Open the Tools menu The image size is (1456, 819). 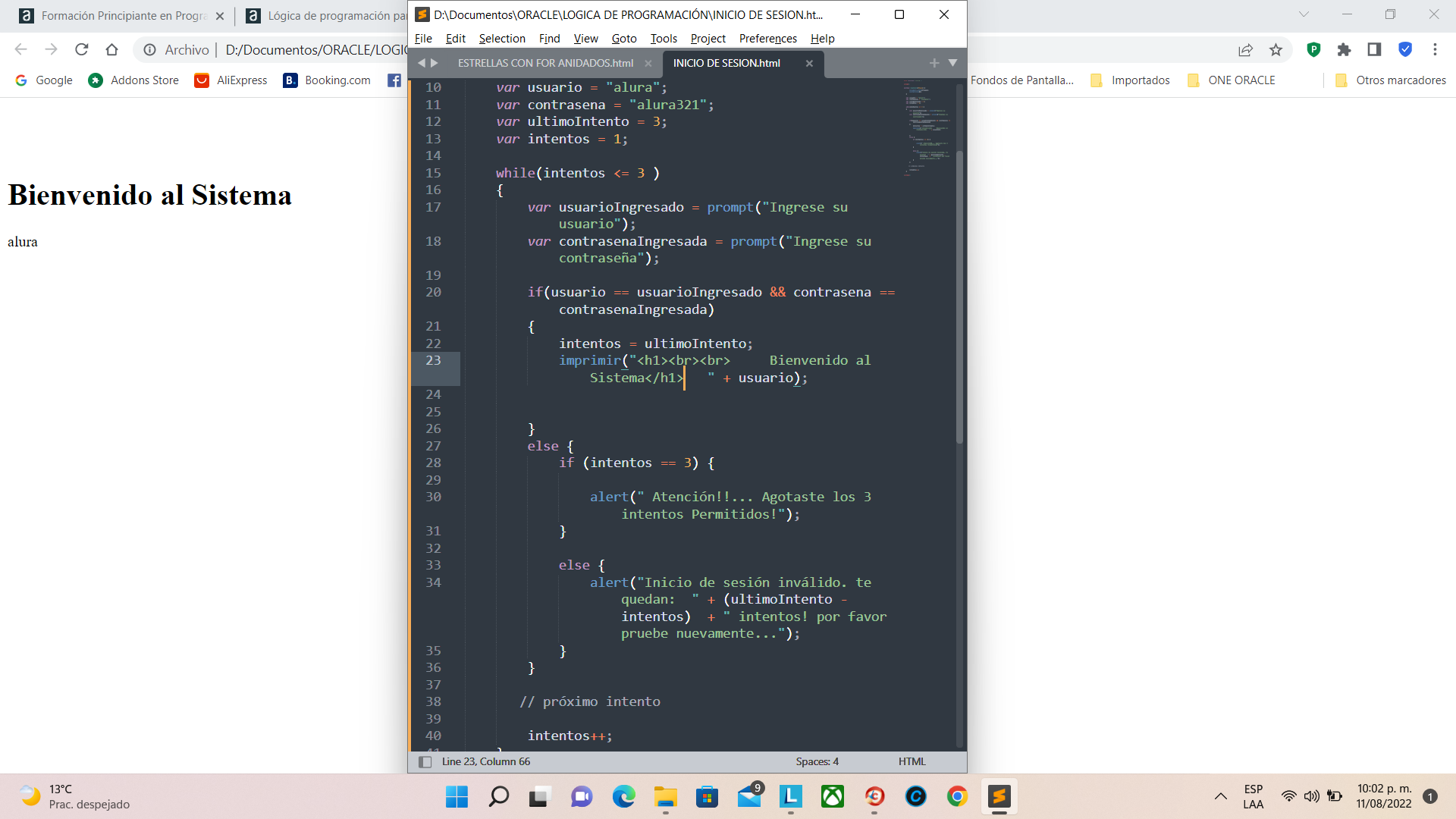(664, 39)
